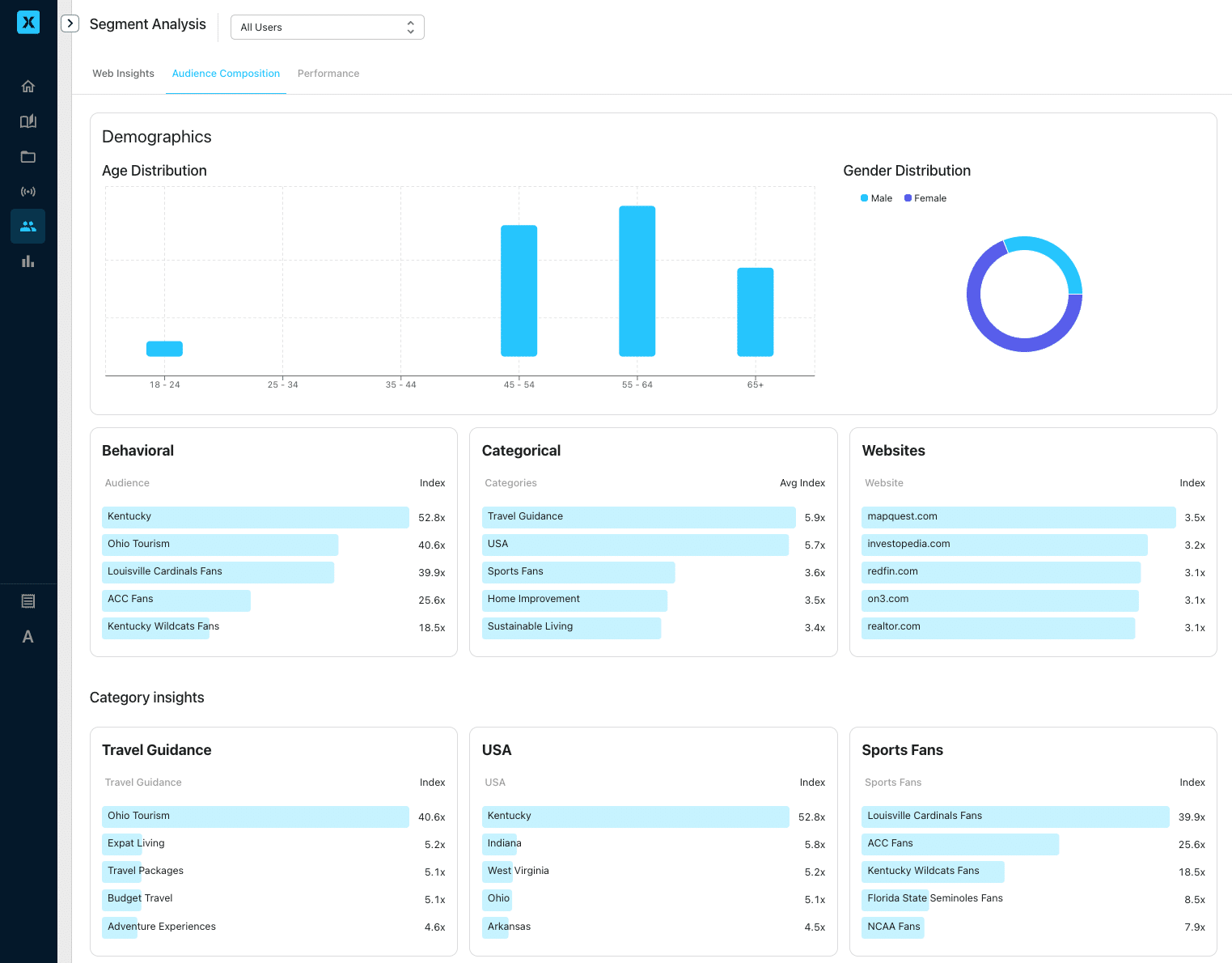This screenshot has width=1232, height=963.
Task: Click the 55 - 64 age bar
Action: tap(637, 281)
